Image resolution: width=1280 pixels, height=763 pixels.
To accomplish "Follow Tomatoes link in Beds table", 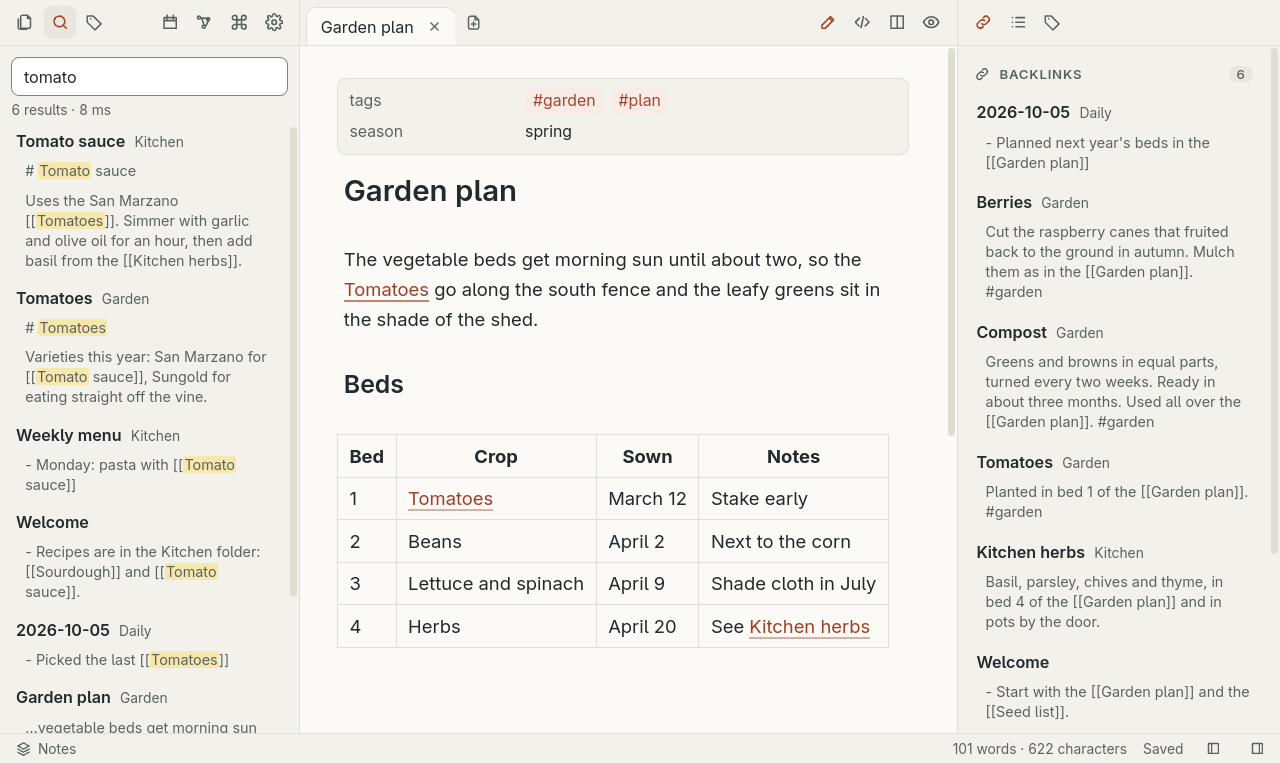I will point(450,499).
